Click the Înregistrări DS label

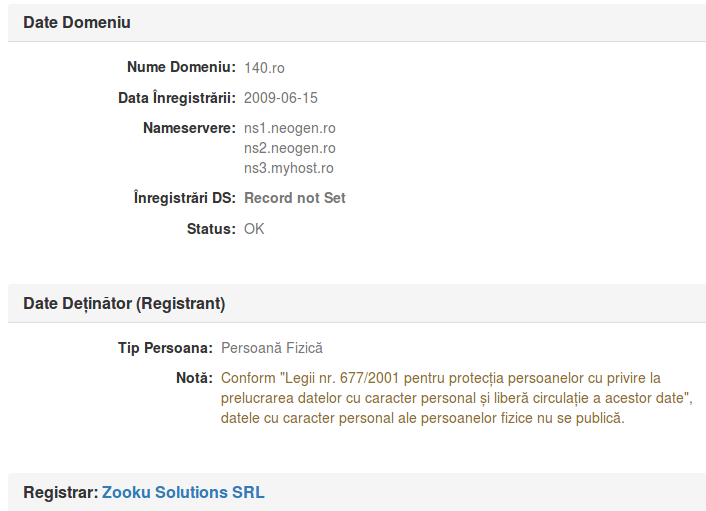point(185,198)
